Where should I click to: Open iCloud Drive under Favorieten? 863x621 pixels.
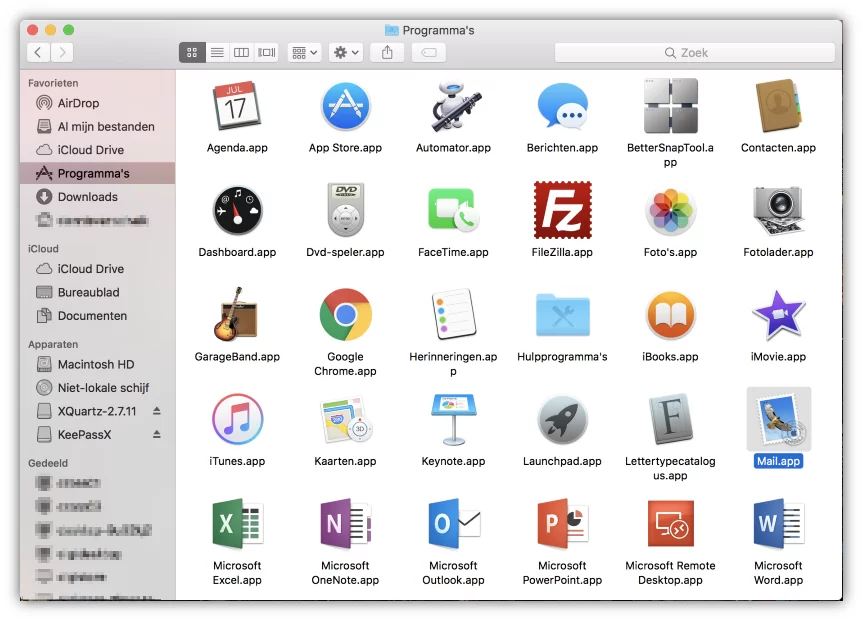[97, 150]
